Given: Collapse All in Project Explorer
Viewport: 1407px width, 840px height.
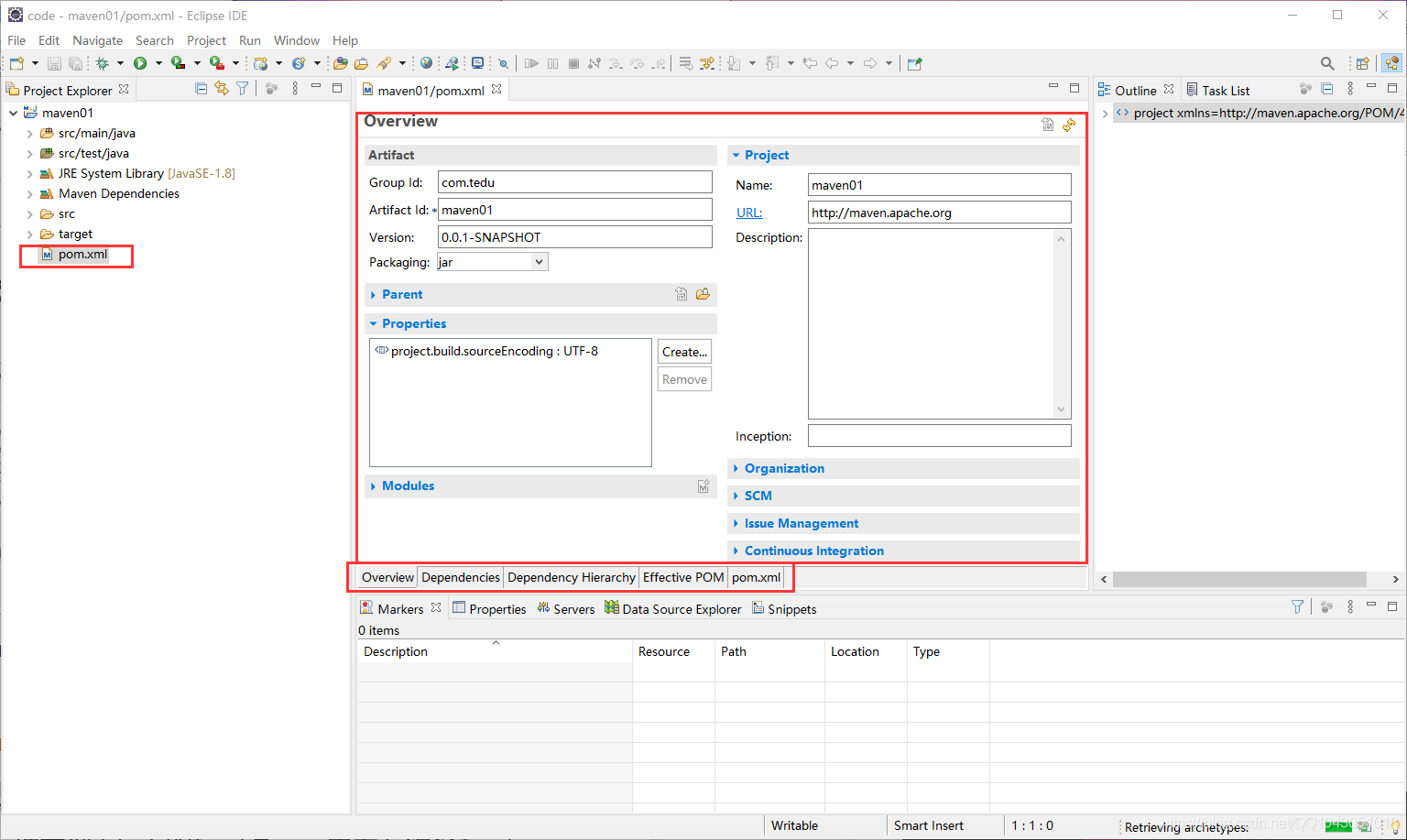Looking at the screenshot, I should (x=202, y=89).
